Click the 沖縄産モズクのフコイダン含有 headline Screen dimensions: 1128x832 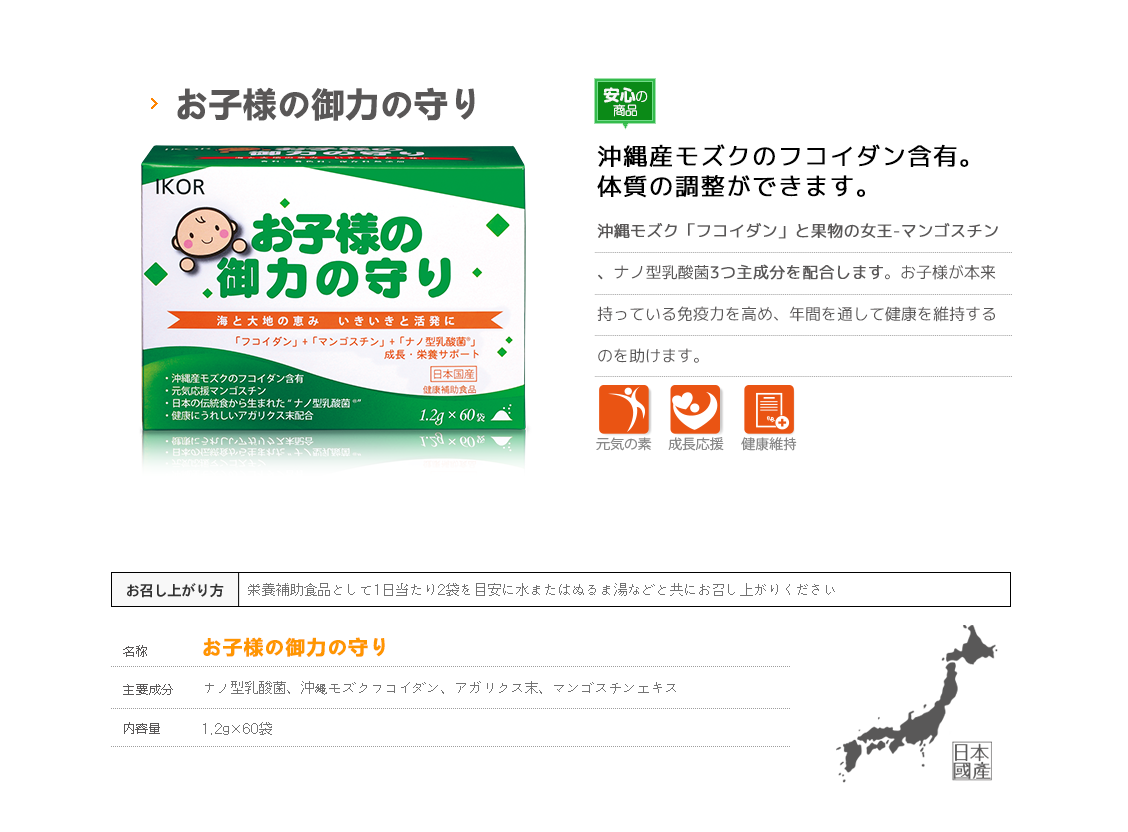pyautogui.click(x=785, y=155)
